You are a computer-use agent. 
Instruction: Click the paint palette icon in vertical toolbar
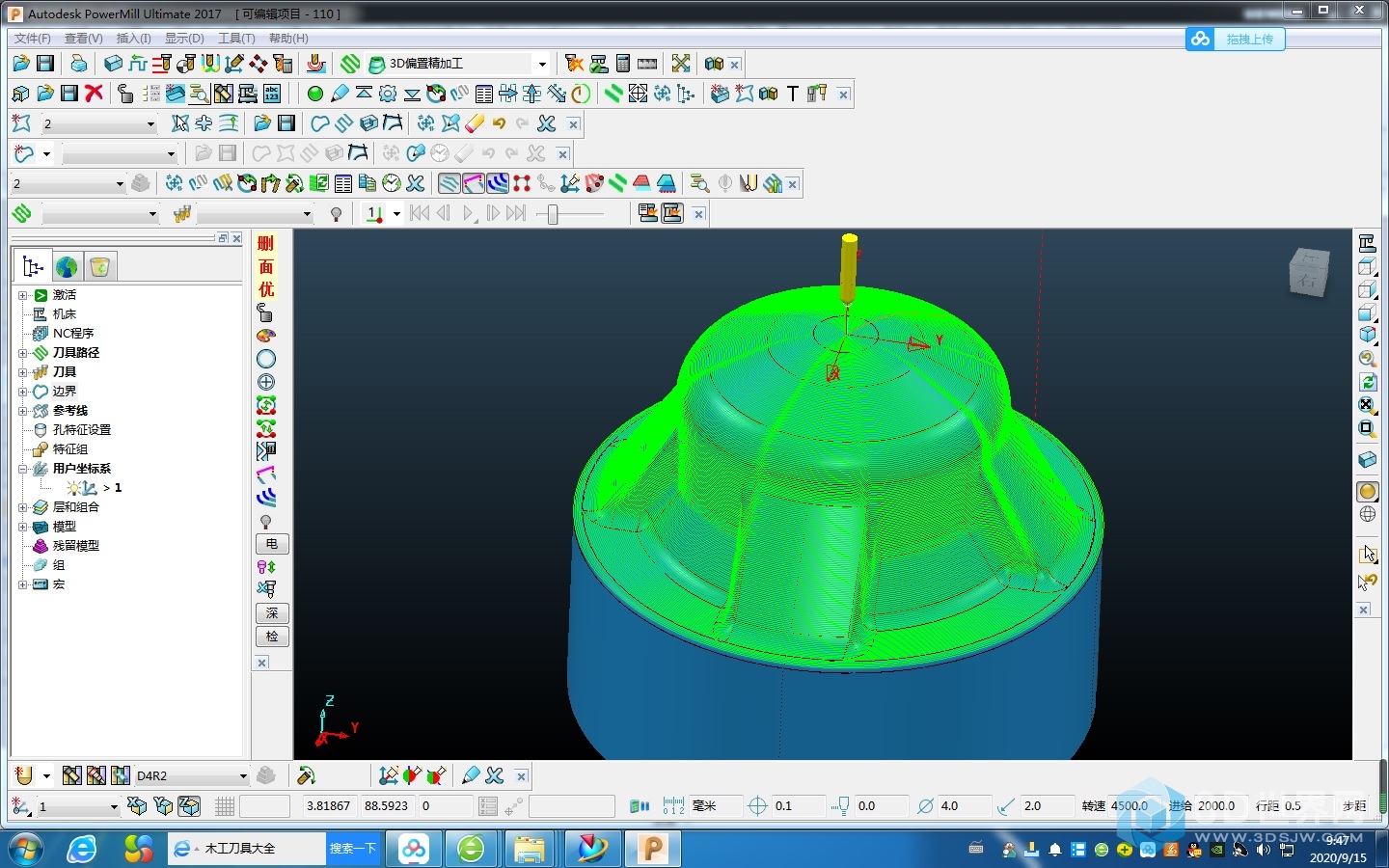click(x=266, y=336)
